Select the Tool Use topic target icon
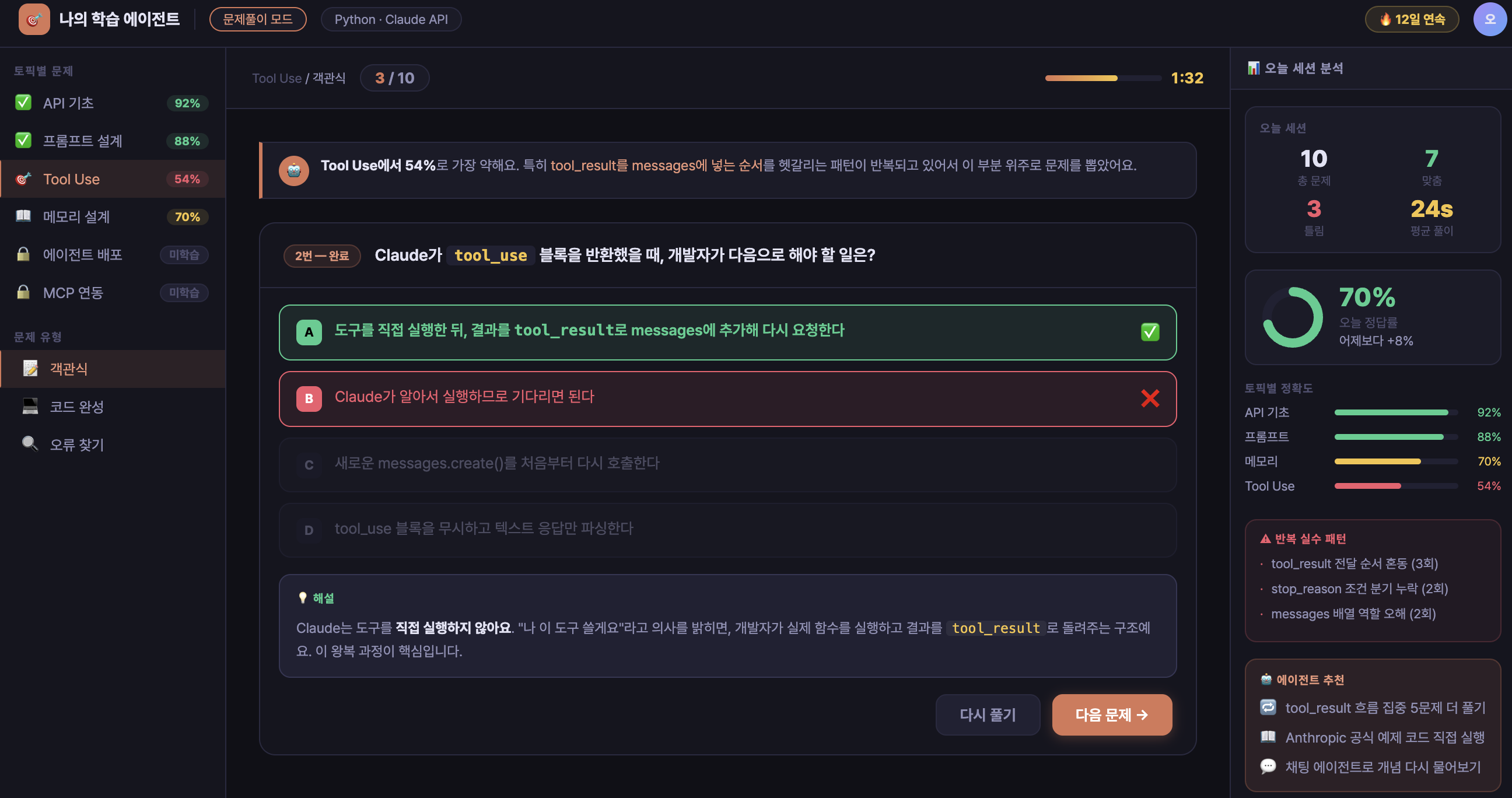 (x=23, y=179)
